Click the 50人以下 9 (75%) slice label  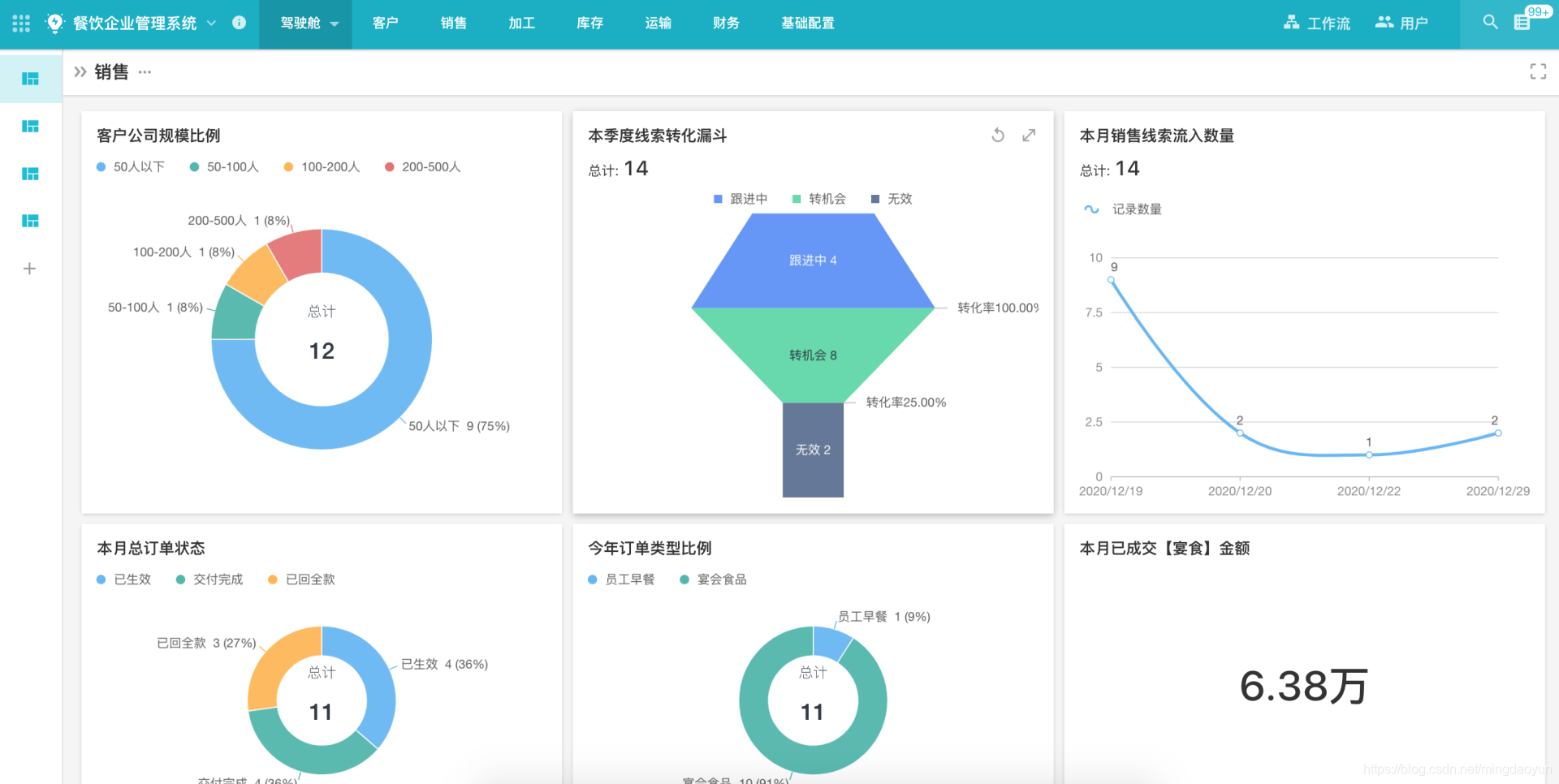(459, 426)
